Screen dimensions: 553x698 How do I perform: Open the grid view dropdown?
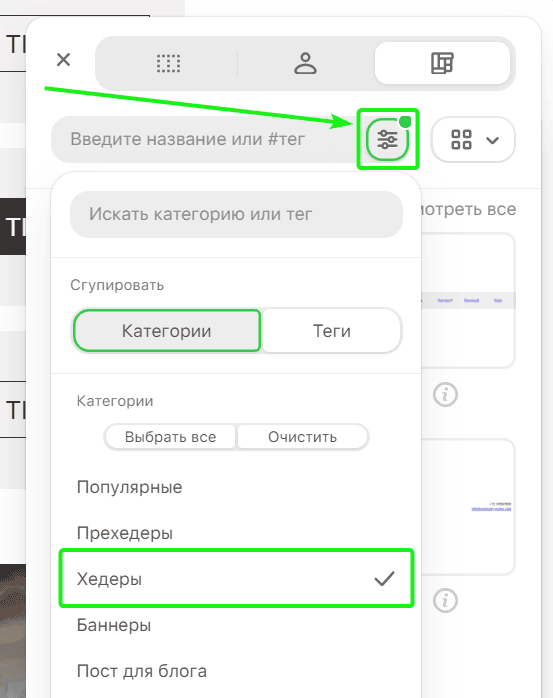473,139
